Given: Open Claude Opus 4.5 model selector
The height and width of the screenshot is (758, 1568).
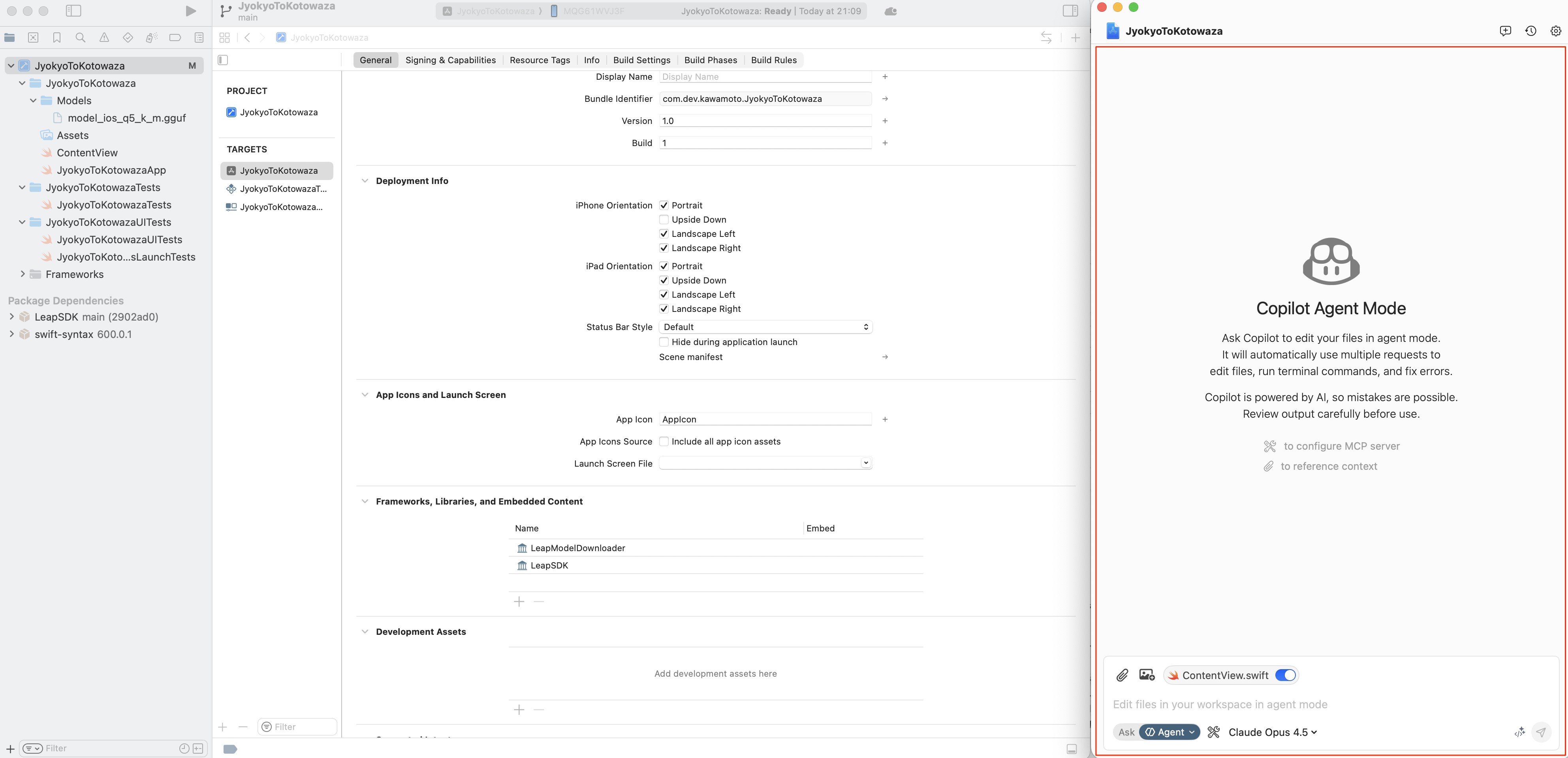Looking at the screenshot, I should tap(1272, 732).
